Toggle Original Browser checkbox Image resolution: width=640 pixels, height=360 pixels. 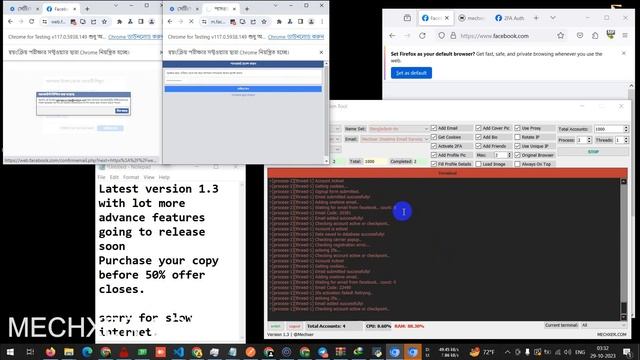518,155
